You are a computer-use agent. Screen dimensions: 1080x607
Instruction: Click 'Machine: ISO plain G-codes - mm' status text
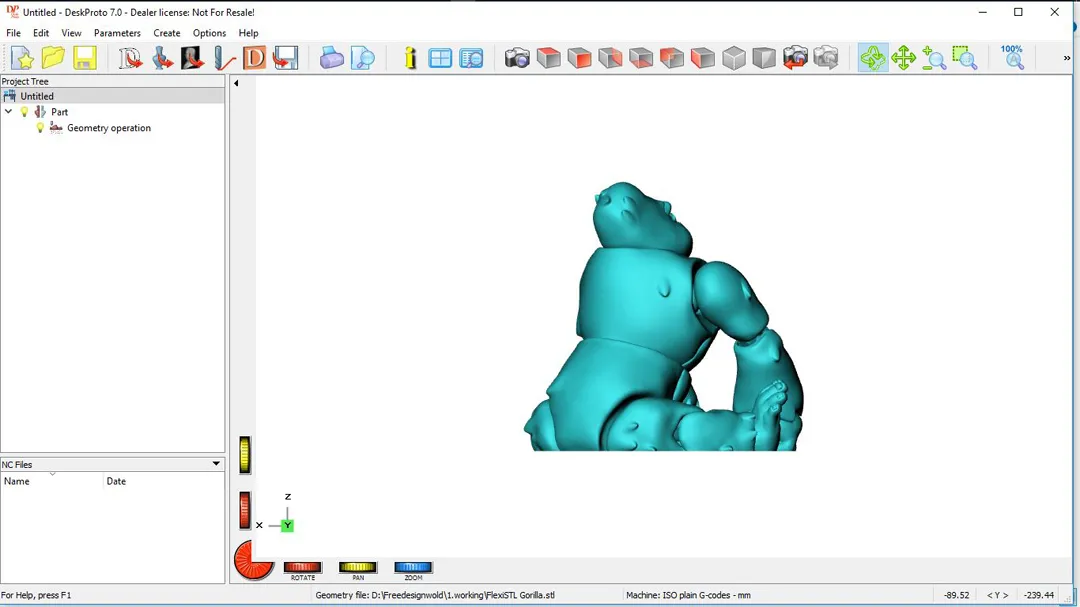pyautogui.click(x=688, y=595)
